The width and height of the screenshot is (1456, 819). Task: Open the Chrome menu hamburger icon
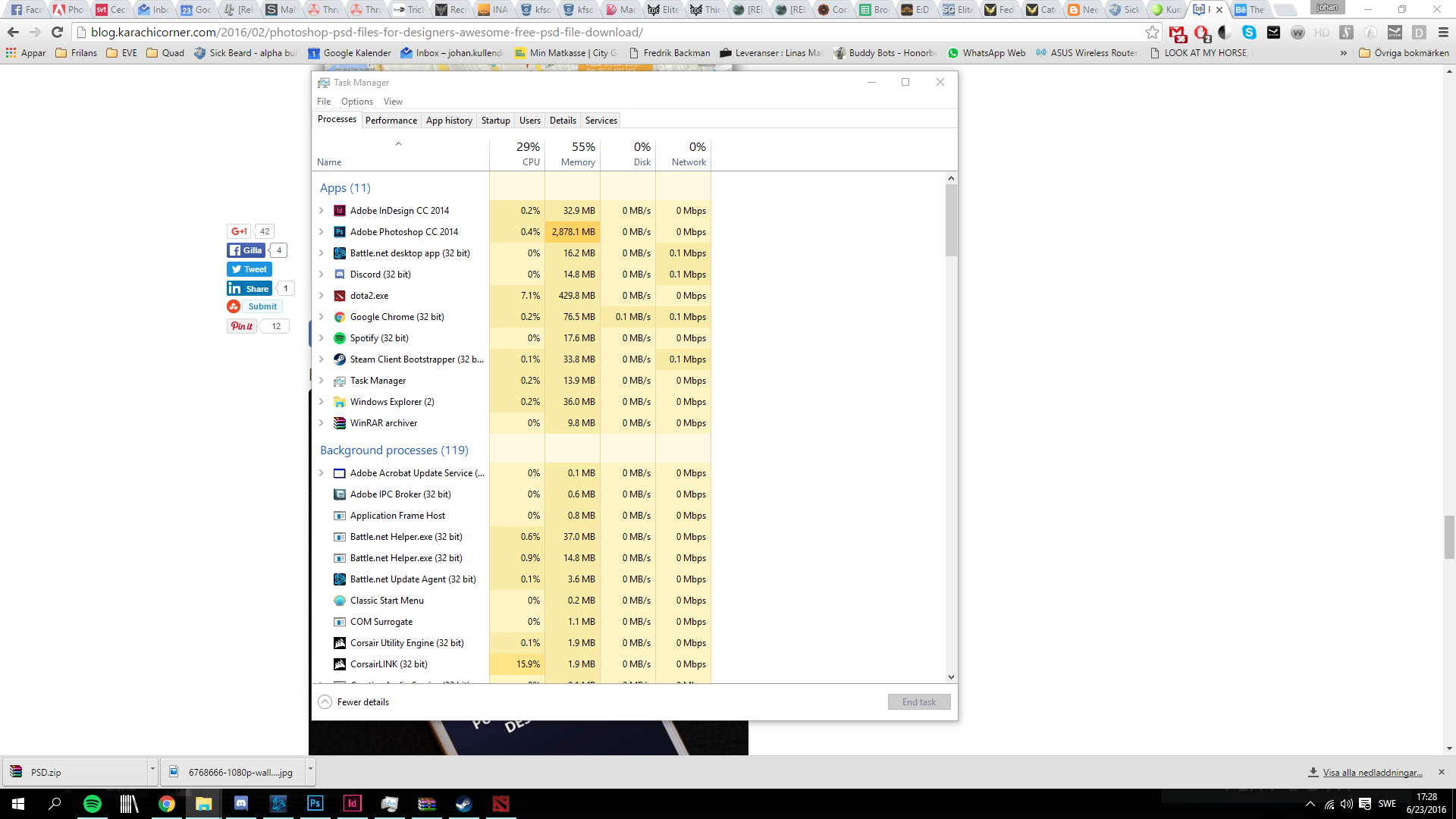tap(1443, 33)
